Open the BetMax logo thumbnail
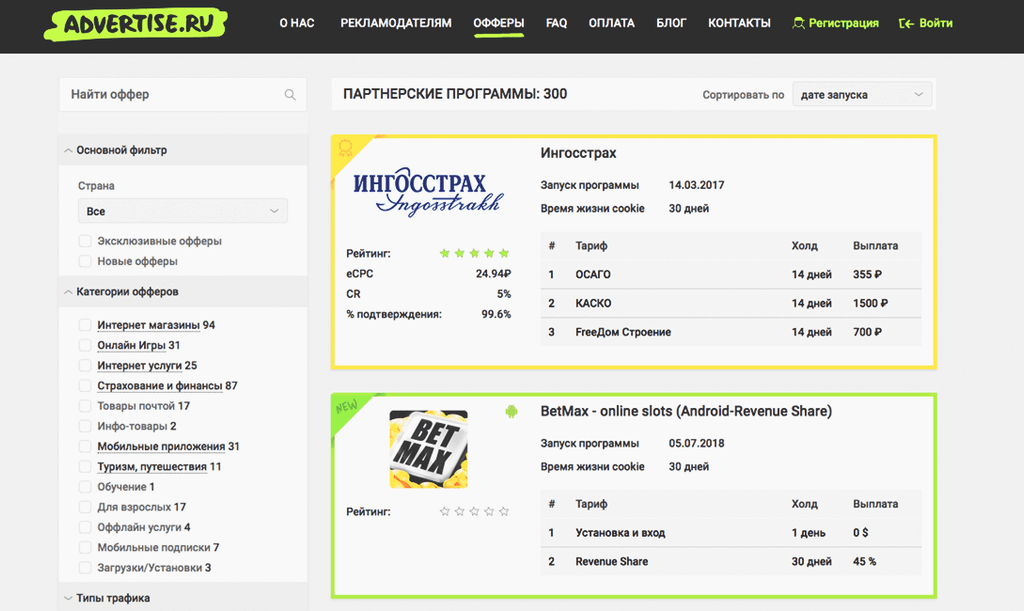Screen dimensions: 1024x611 tap(428, 449)
